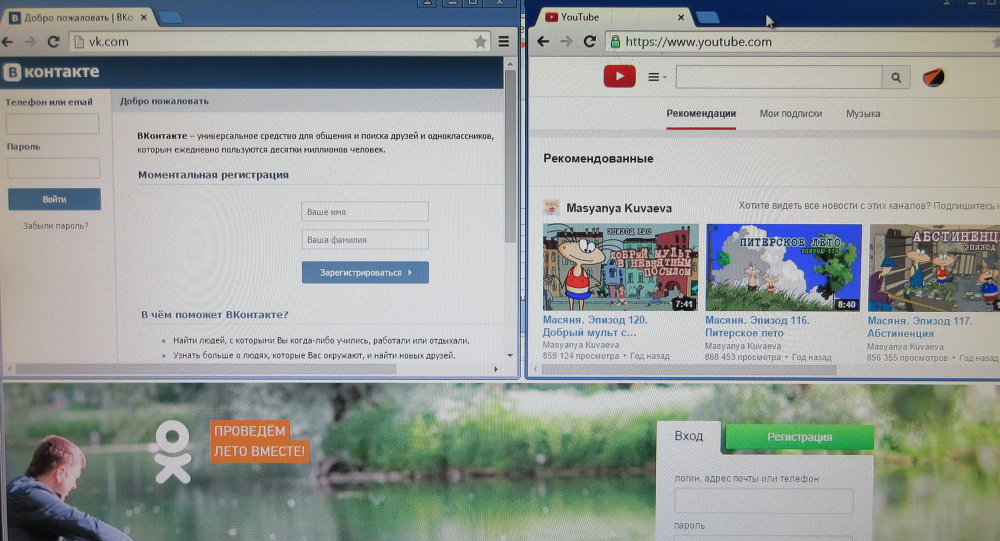Click the Odnoklassniki login field
The height and width of the screenshot is (541, 1000).
(x=763, y=501)
